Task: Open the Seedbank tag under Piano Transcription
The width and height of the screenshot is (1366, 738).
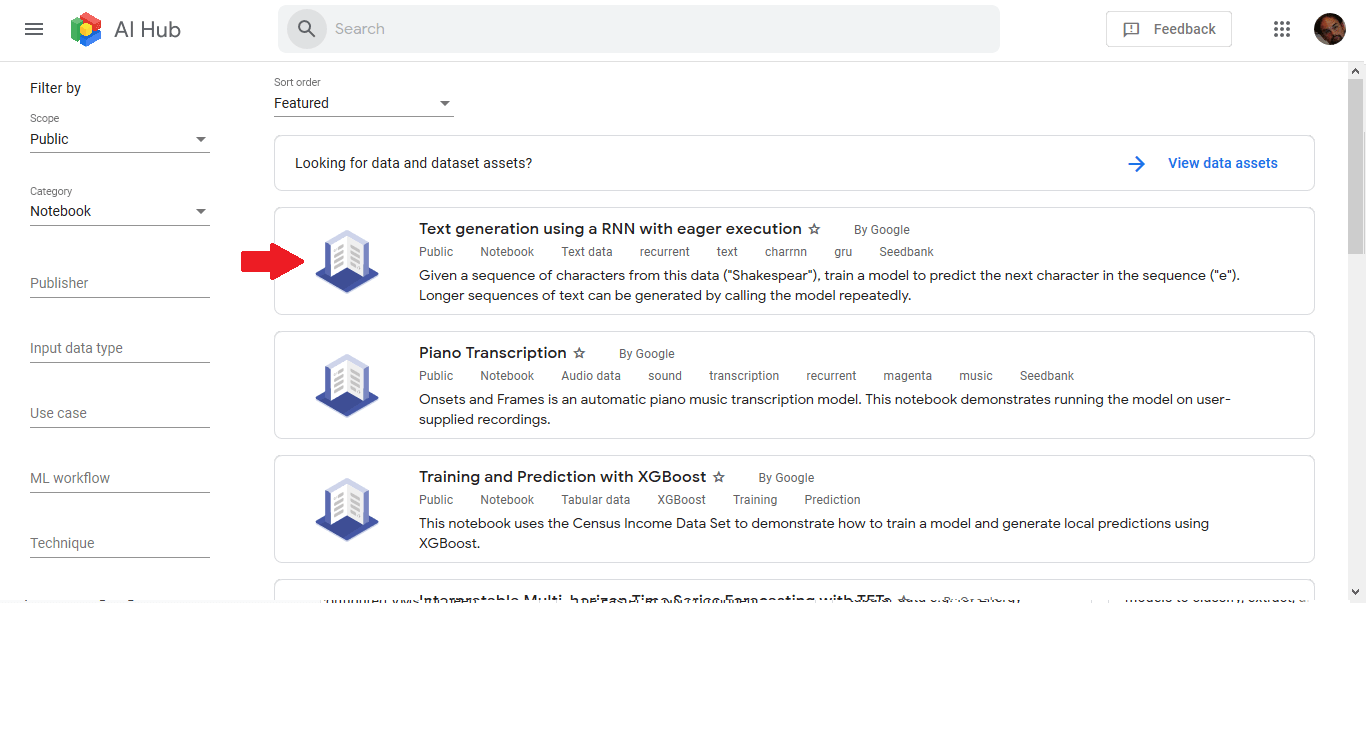Action: pyautogui.click(x=1046, y=375)
